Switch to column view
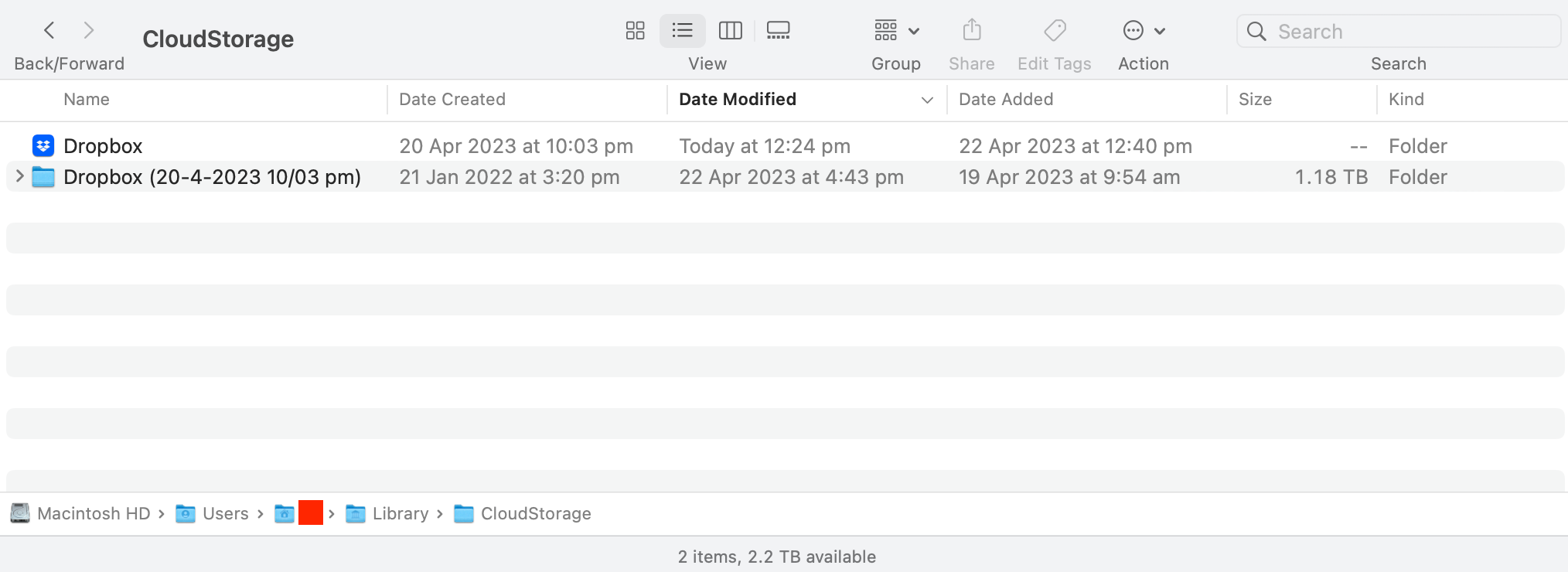1568x572 pixels. tap(731, 30)
